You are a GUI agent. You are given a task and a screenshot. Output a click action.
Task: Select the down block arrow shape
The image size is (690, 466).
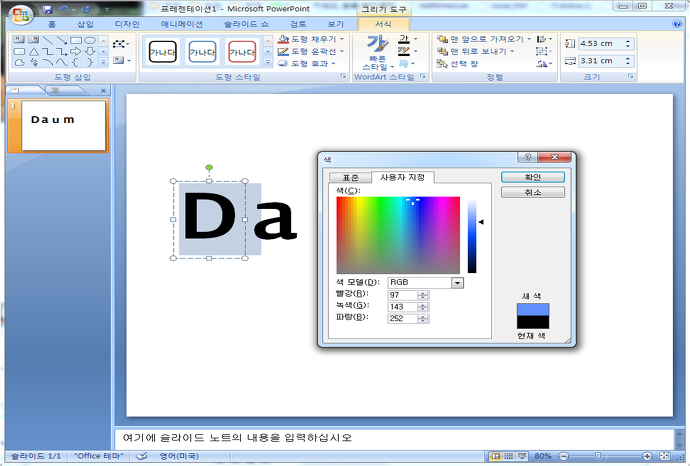90,51
